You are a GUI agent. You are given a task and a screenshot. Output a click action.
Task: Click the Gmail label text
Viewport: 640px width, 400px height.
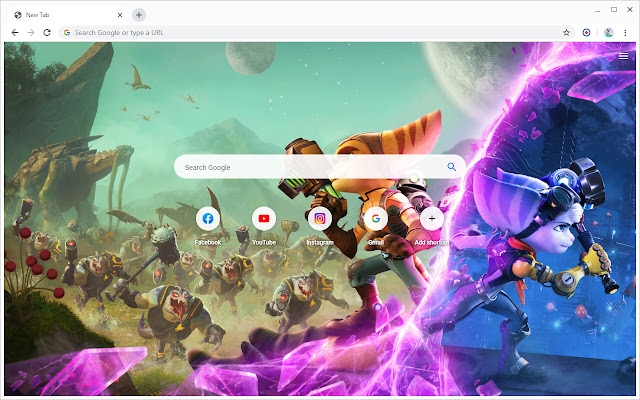(x=376, y=242)
